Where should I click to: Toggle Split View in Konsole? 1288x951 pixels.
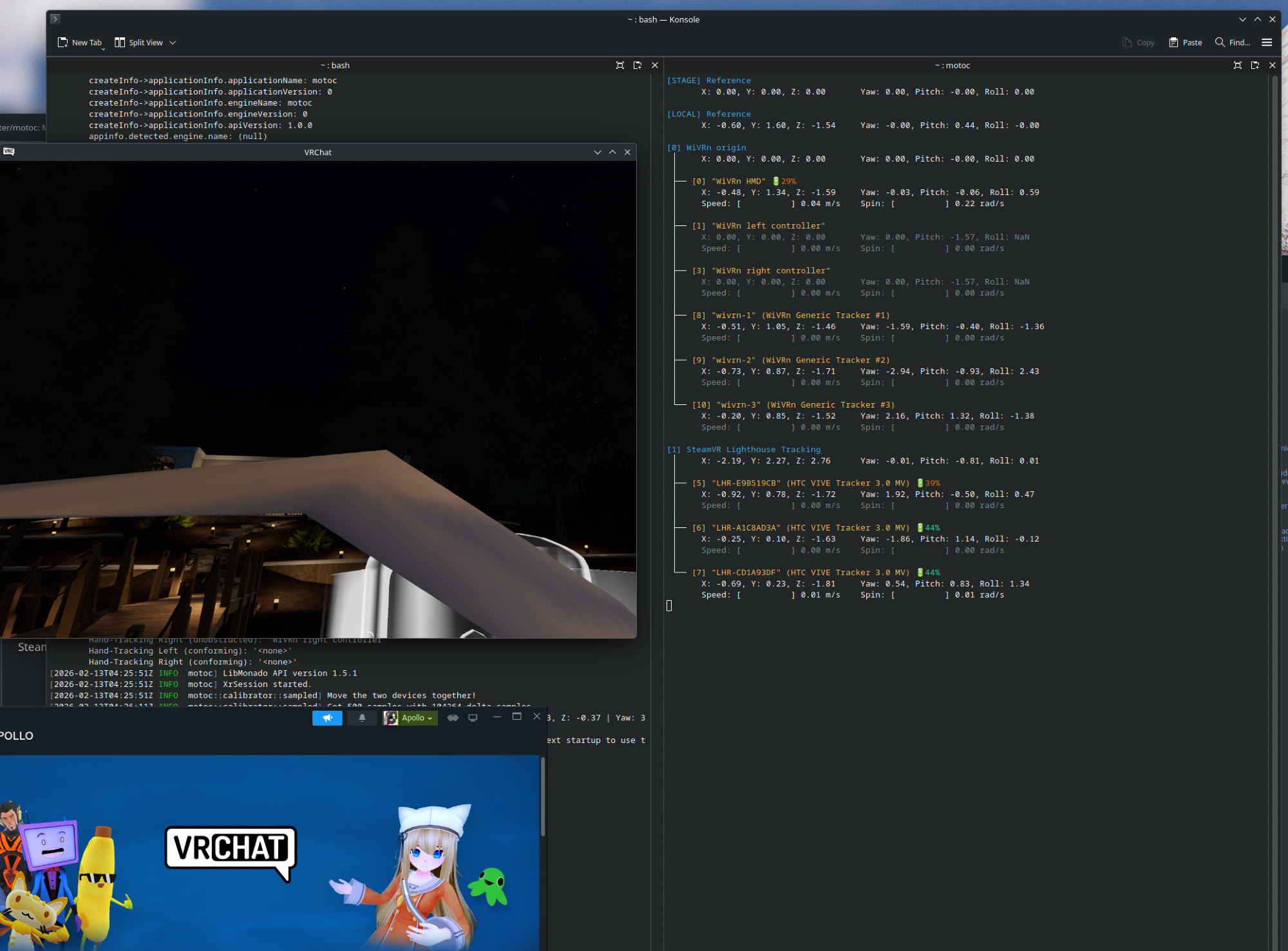pyautogui.click(x=138, y=42)
